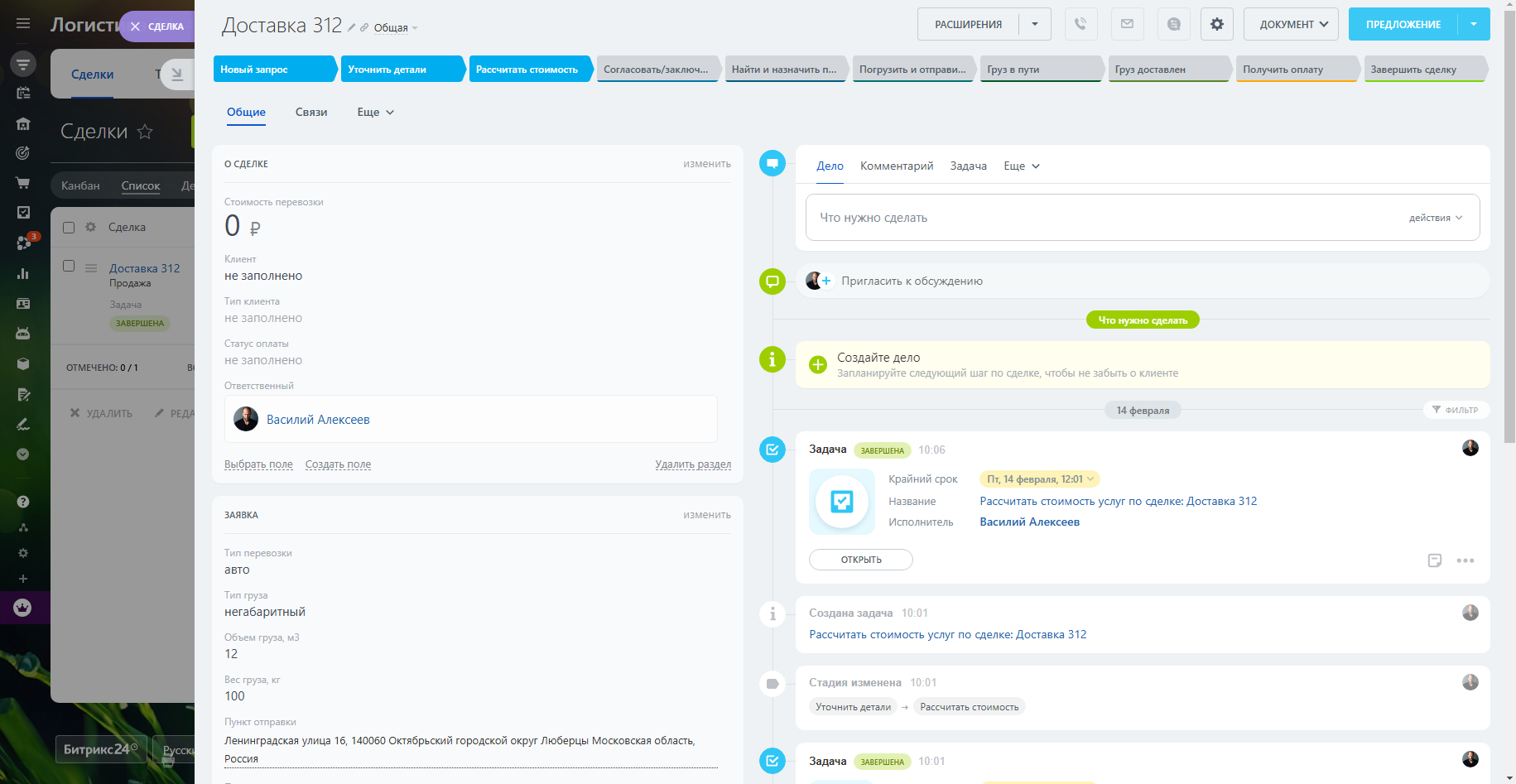Click the note icon in task card
The height and width of the screenshot is (784, 1516).
click(x=1435, y=560)
